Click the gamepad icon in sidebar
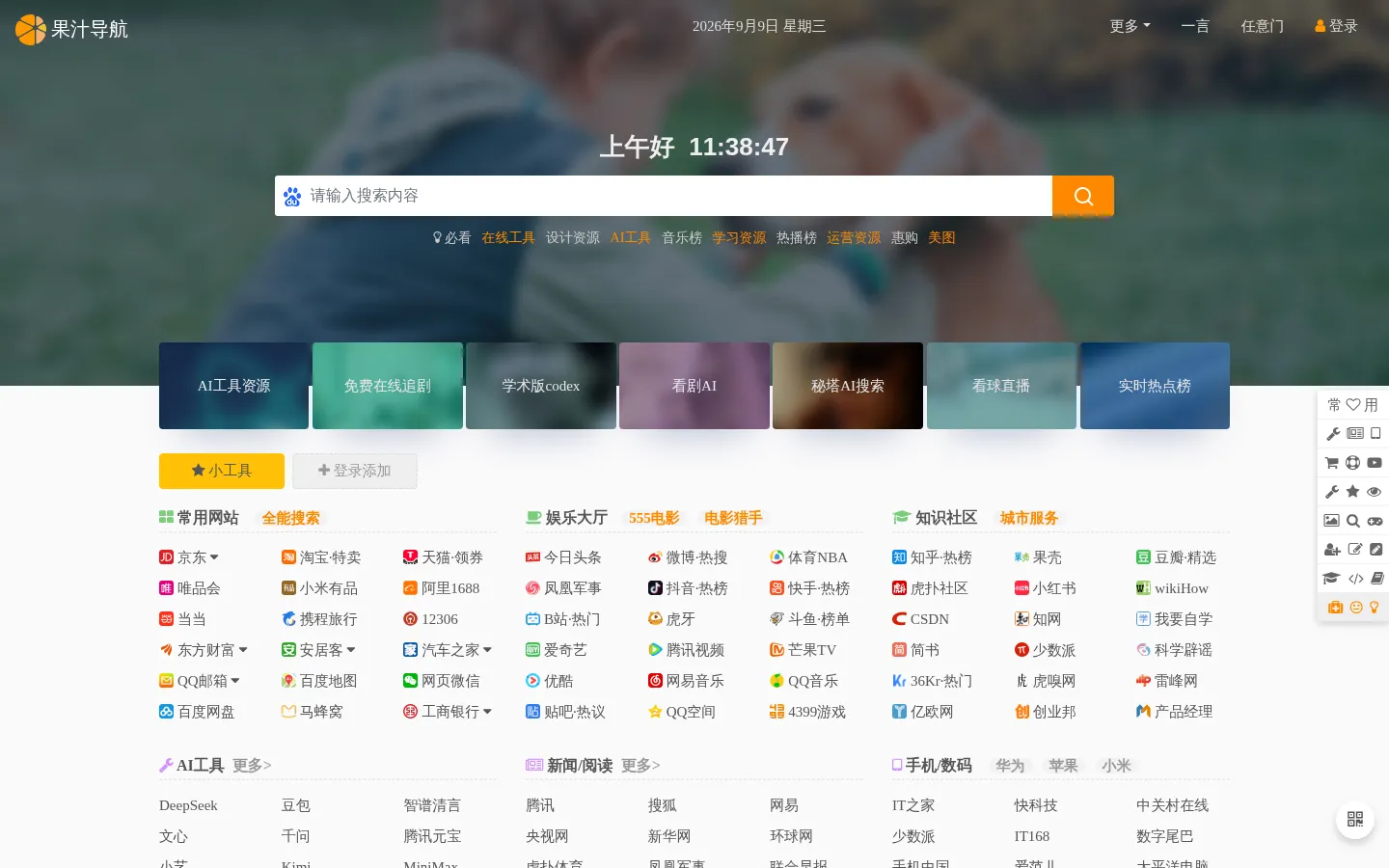 1375,521
